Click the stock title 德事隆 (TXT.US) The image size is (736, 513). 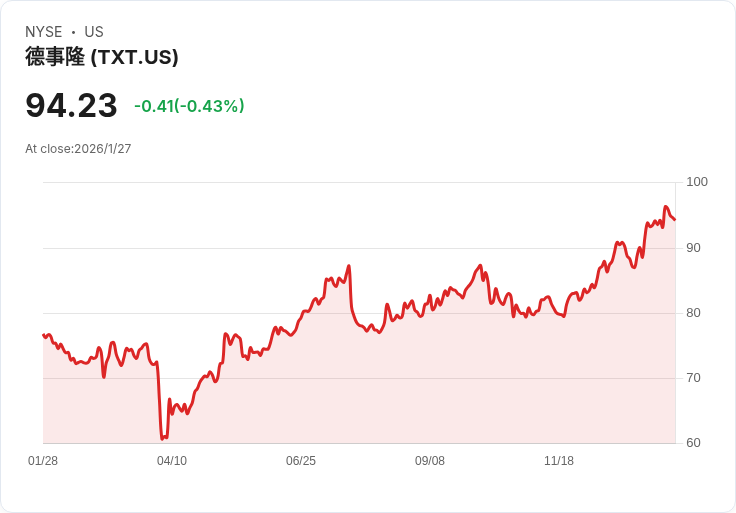click(102, 57)
